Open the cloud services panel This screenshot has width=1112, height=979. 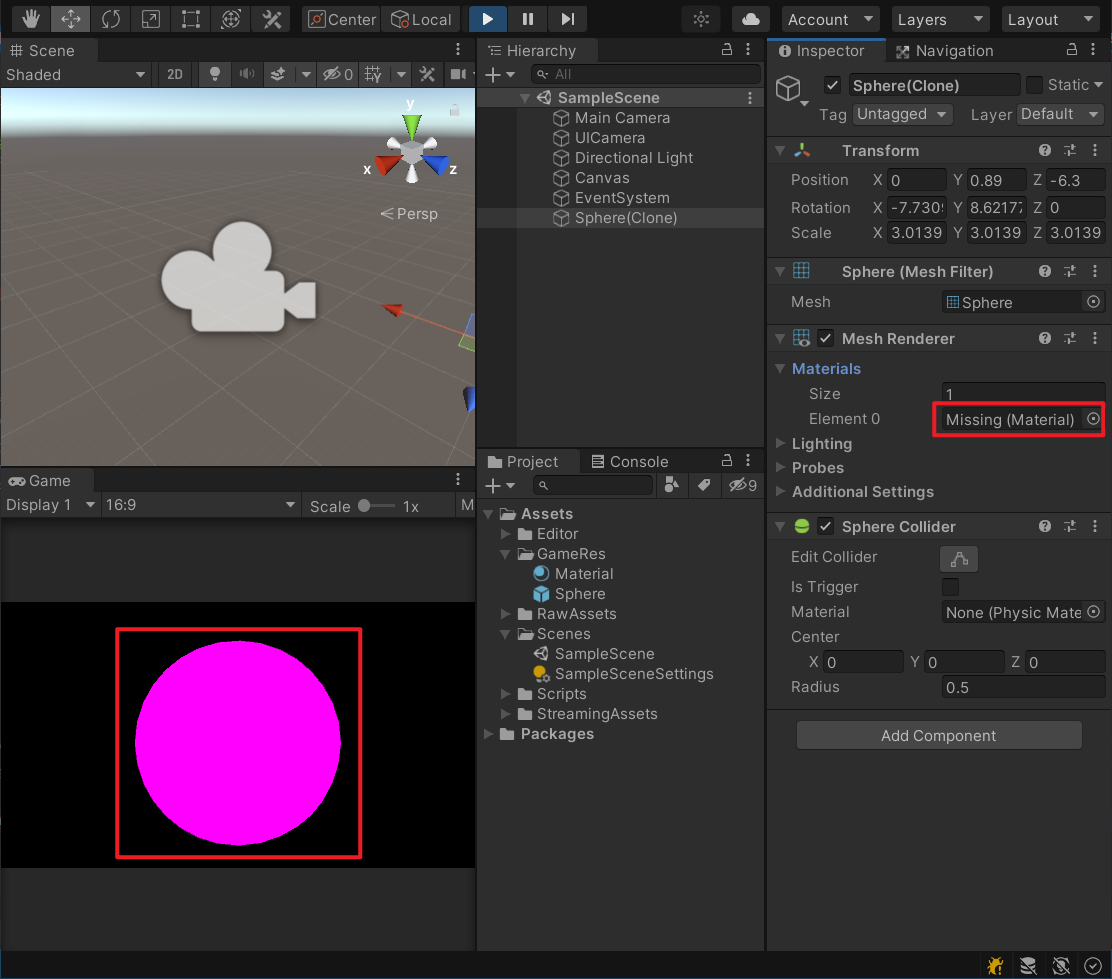coord(750,18)
